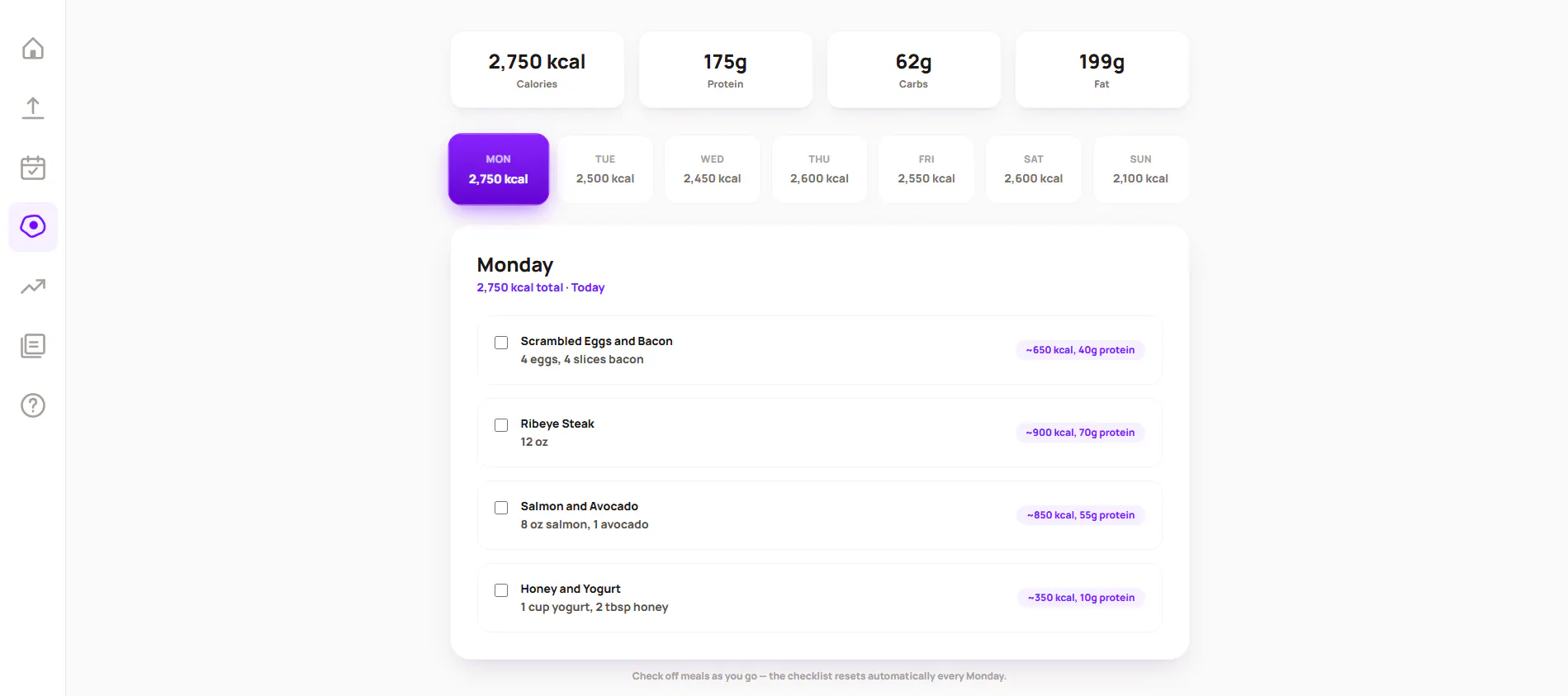This screenshot has width=1568, height=696.
Task: Click the 'Scrambled Eggs and Bacon' title
Action: [x=596, y=341]
